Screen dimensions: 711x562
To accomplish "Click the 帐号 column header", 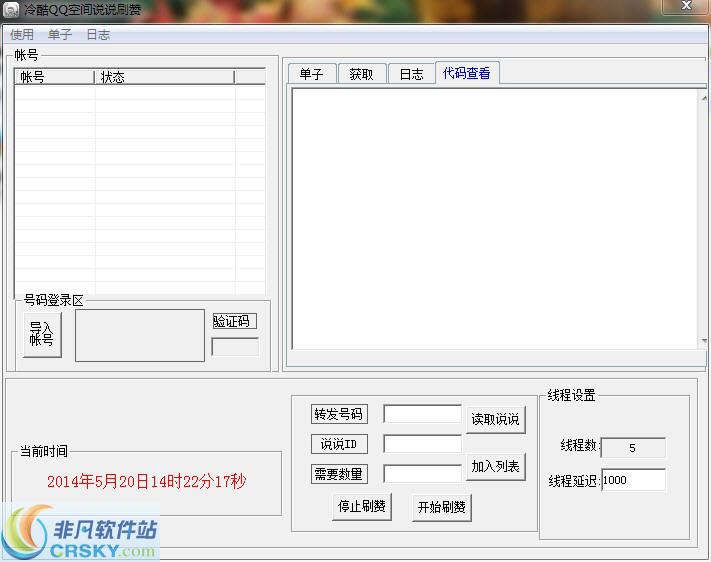I will 54,77.
